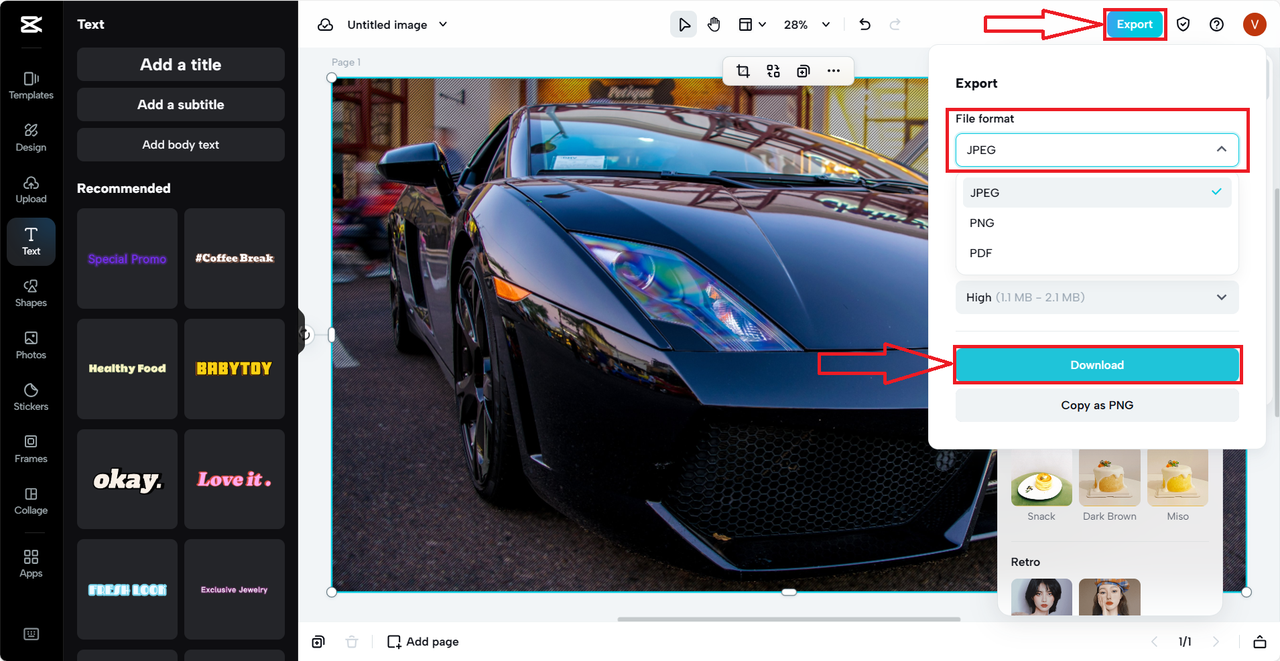
Task: Select the FRESH LOOK text preset
Action: pos(127,590)
